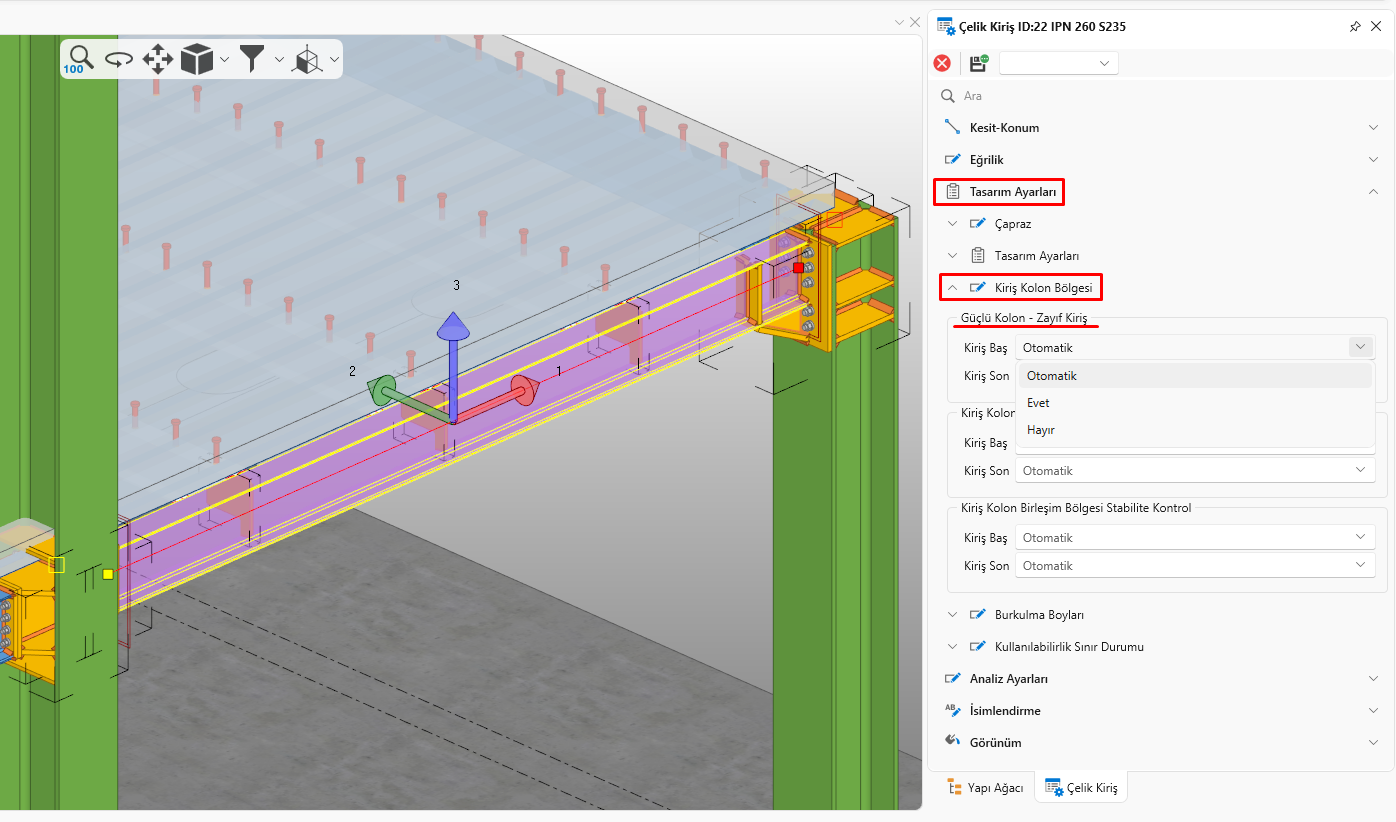Select the orbit rotate view tool
Viewport: 1396px width, 822px height.
click(119, 60)
